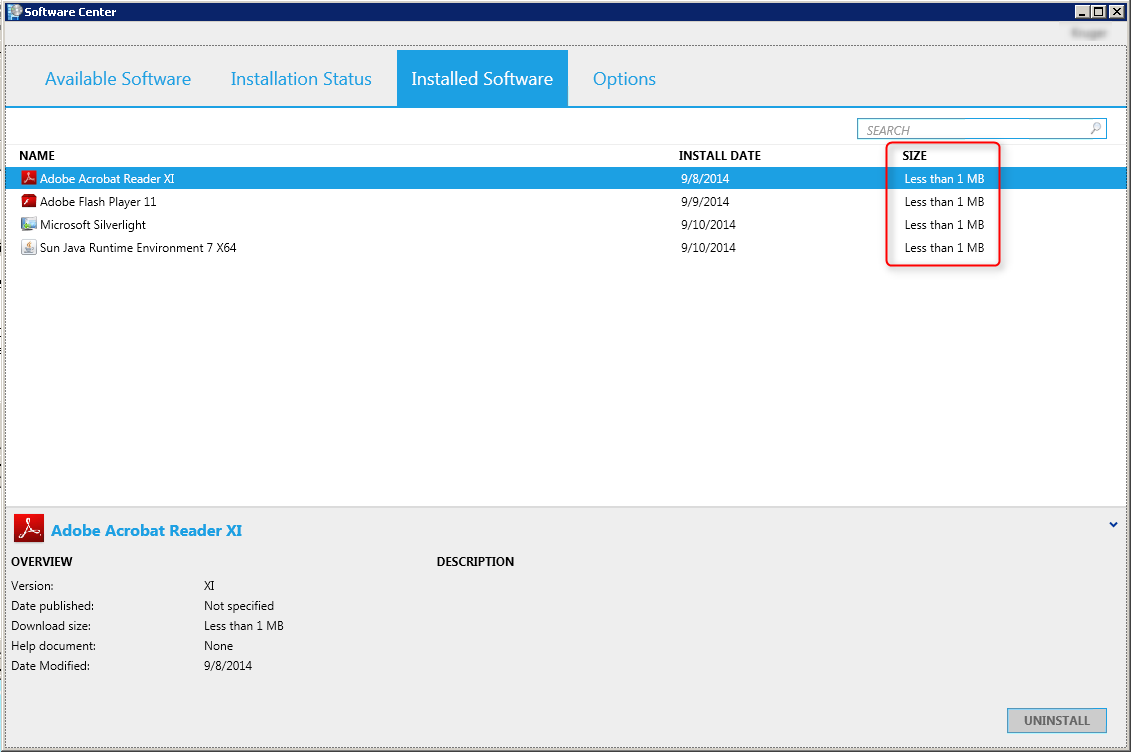Click install date '9/8/2014' for Acrobat Reader

tap(705, 179)
